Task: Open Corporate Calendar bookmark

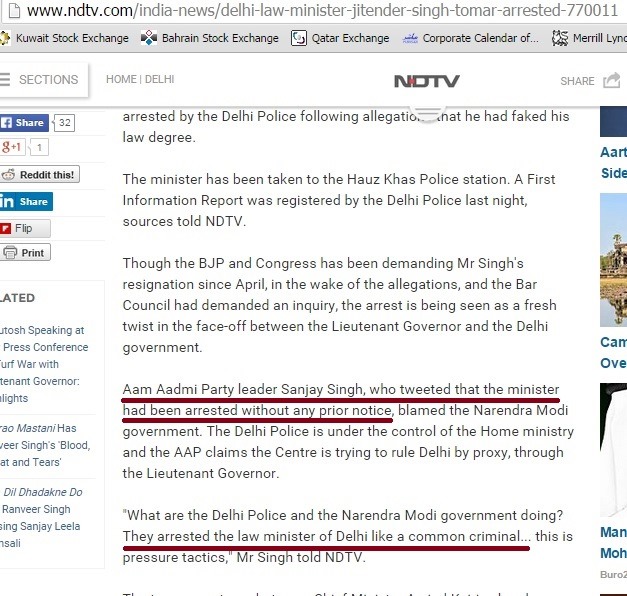Action: coord(470,38)
